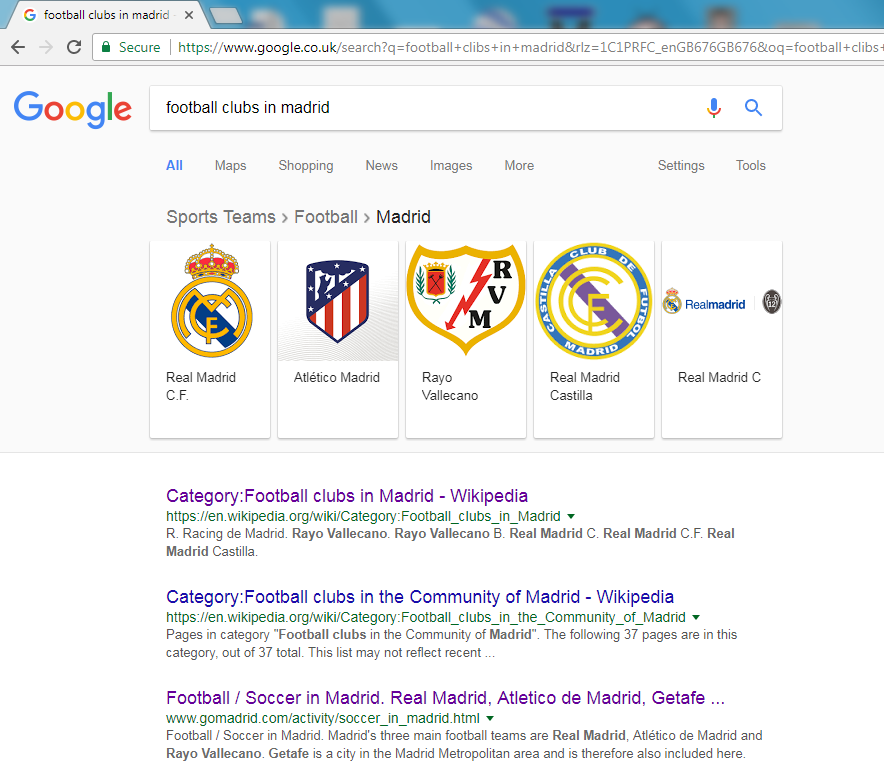
Task: Click the Real Madrid C card image
Action: pos(722,303)
